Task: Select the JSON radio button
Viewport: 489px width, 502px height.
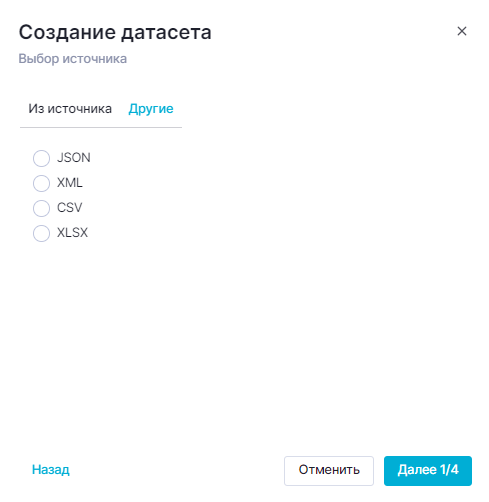Action: tap(41, 158)
